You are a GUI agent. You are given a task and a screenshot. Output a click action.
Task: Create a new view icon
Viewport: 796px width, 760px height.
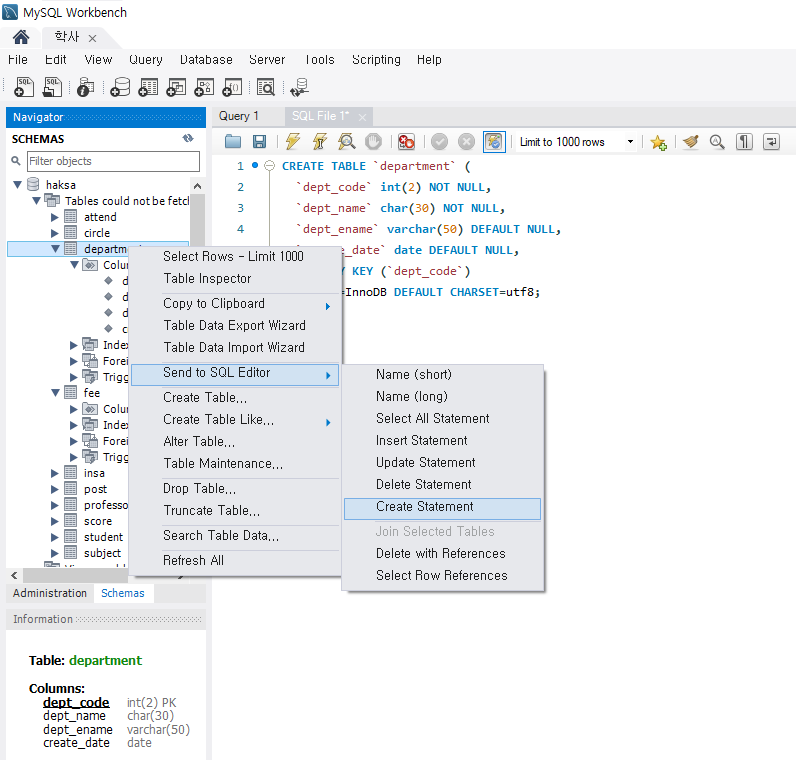click(x=176, y=87)
